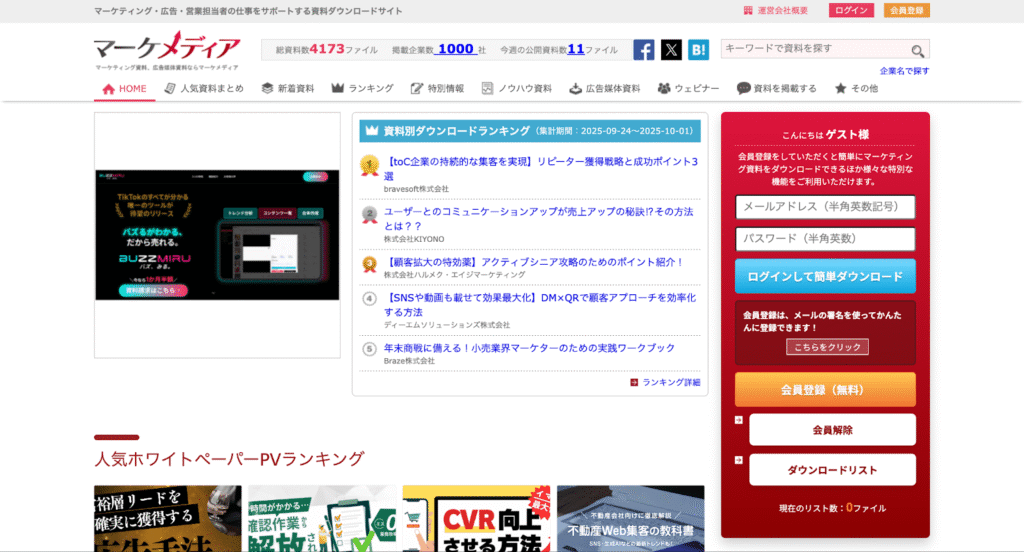Click the red arrow beside 会員解除

pos(739,420)
